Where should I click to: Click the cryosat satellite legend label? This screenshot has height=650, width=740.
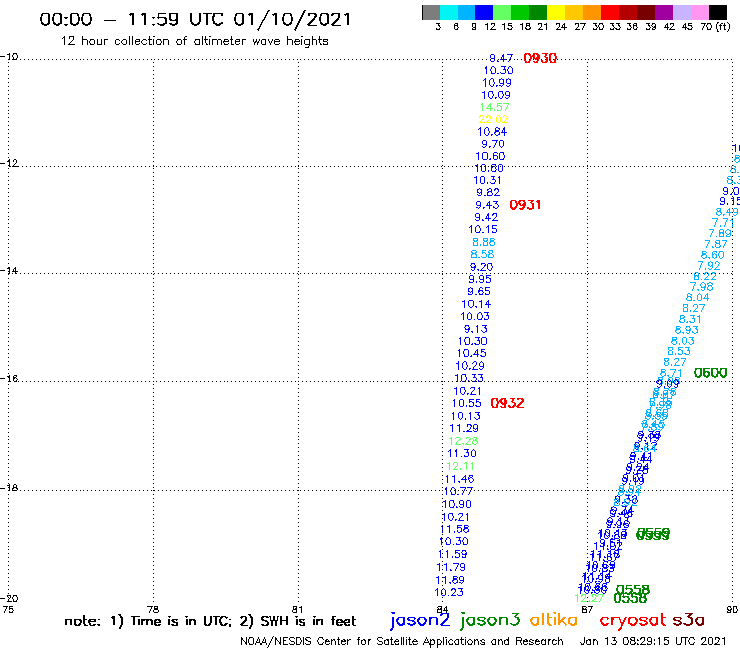coord(632,621)
